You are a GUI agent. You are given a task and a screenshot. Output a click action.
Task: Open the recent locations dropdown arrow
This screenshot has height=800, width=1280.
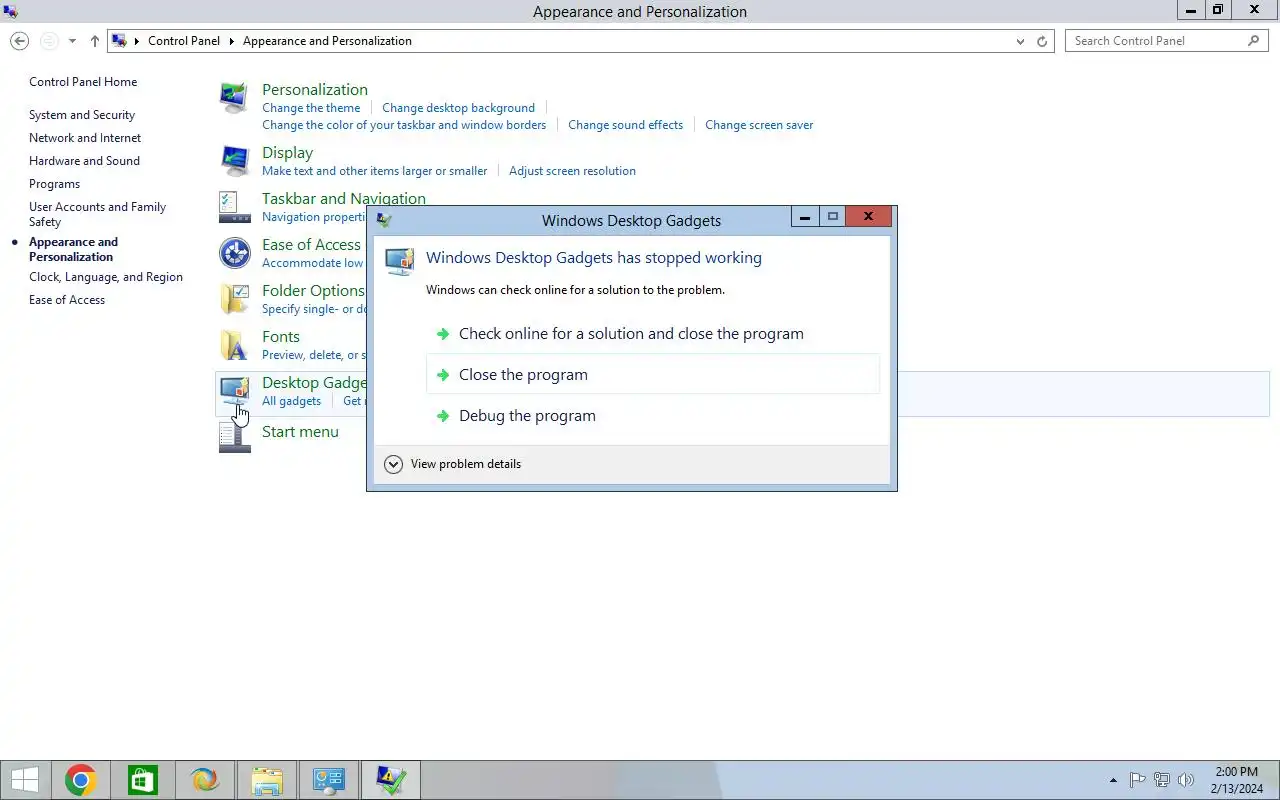click(x=72, y=41)
